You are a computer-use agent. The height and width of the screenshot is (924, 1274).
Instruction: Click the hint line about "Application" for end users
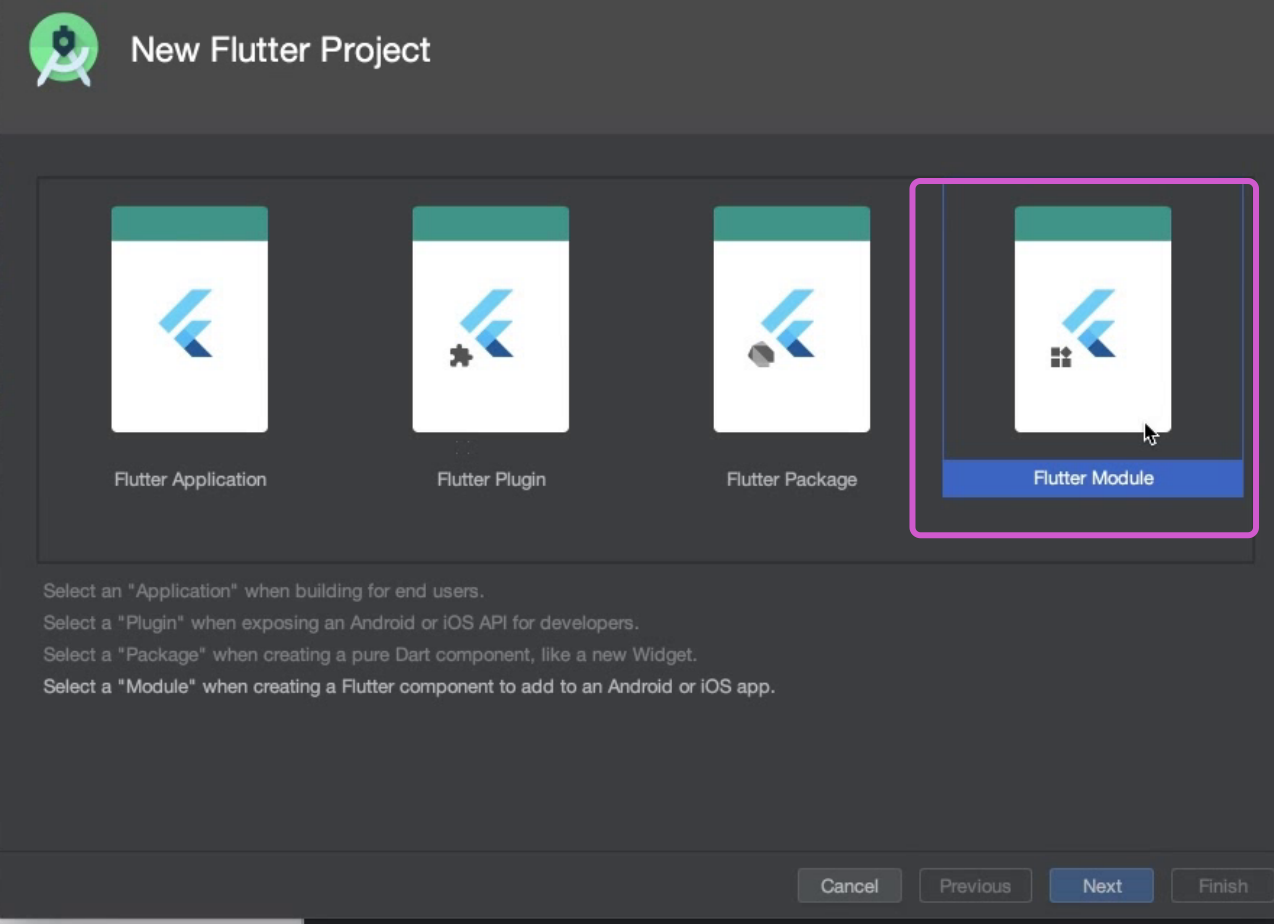coord(263,591)
